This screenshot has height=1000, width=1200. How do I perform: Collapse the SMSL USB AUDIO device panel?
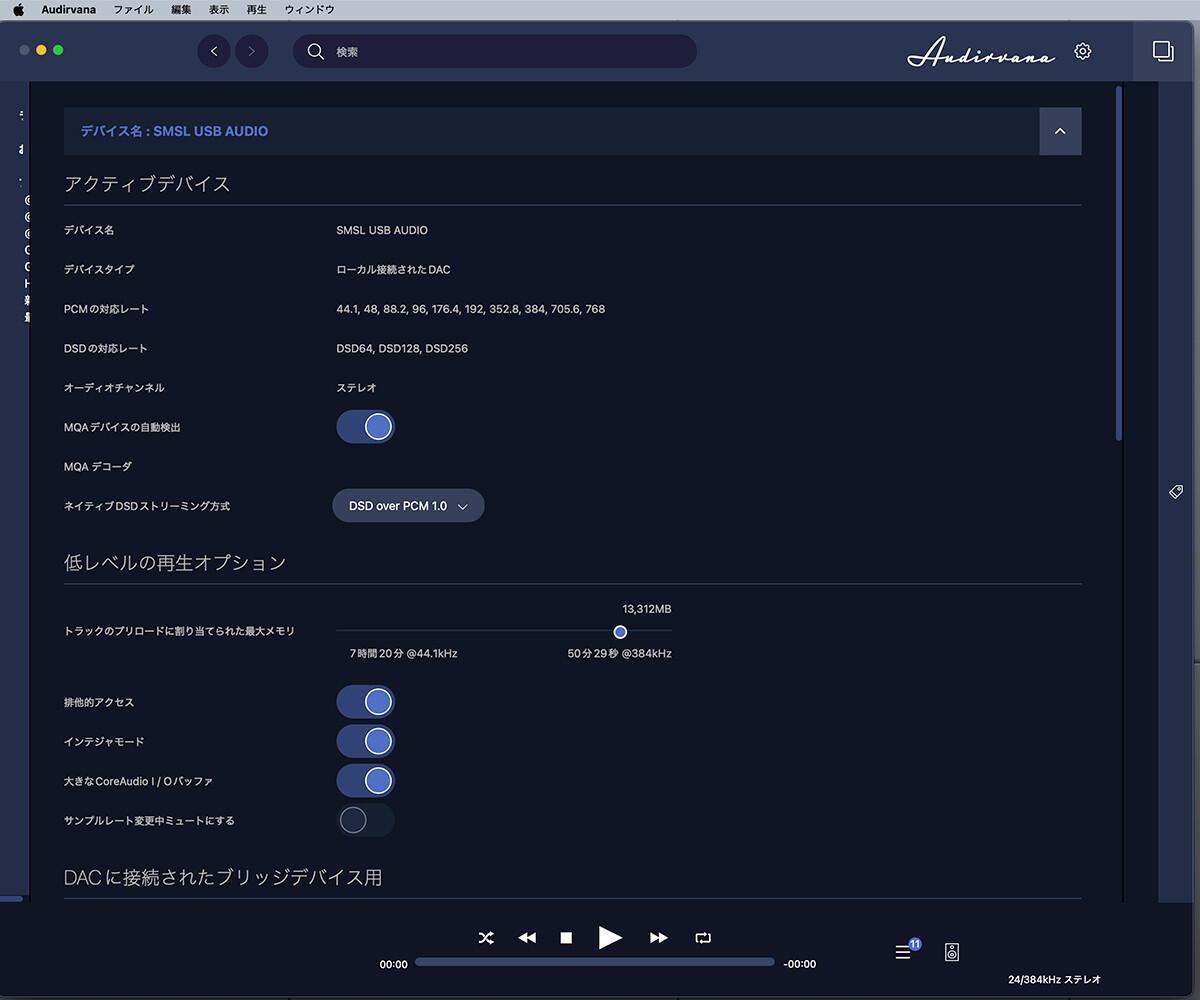point(1060,131)
